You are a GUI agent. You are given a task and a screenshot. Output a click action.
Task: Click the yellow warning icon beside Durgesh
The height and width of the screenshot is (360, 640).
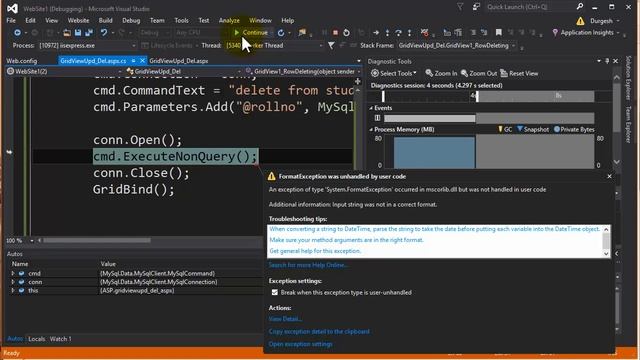[x=580, y=21]
